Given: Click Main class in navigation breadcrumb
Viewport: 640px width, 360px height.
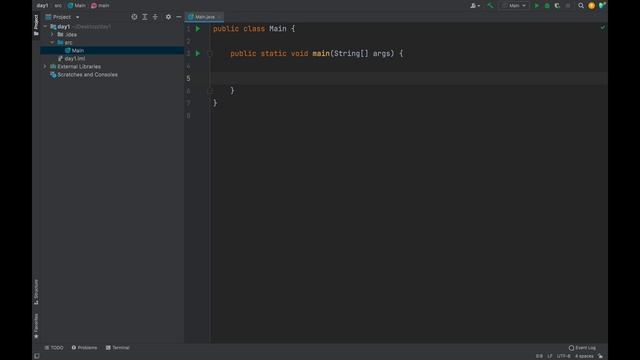Looking at the screenshot, I should [x=77, y=6].
